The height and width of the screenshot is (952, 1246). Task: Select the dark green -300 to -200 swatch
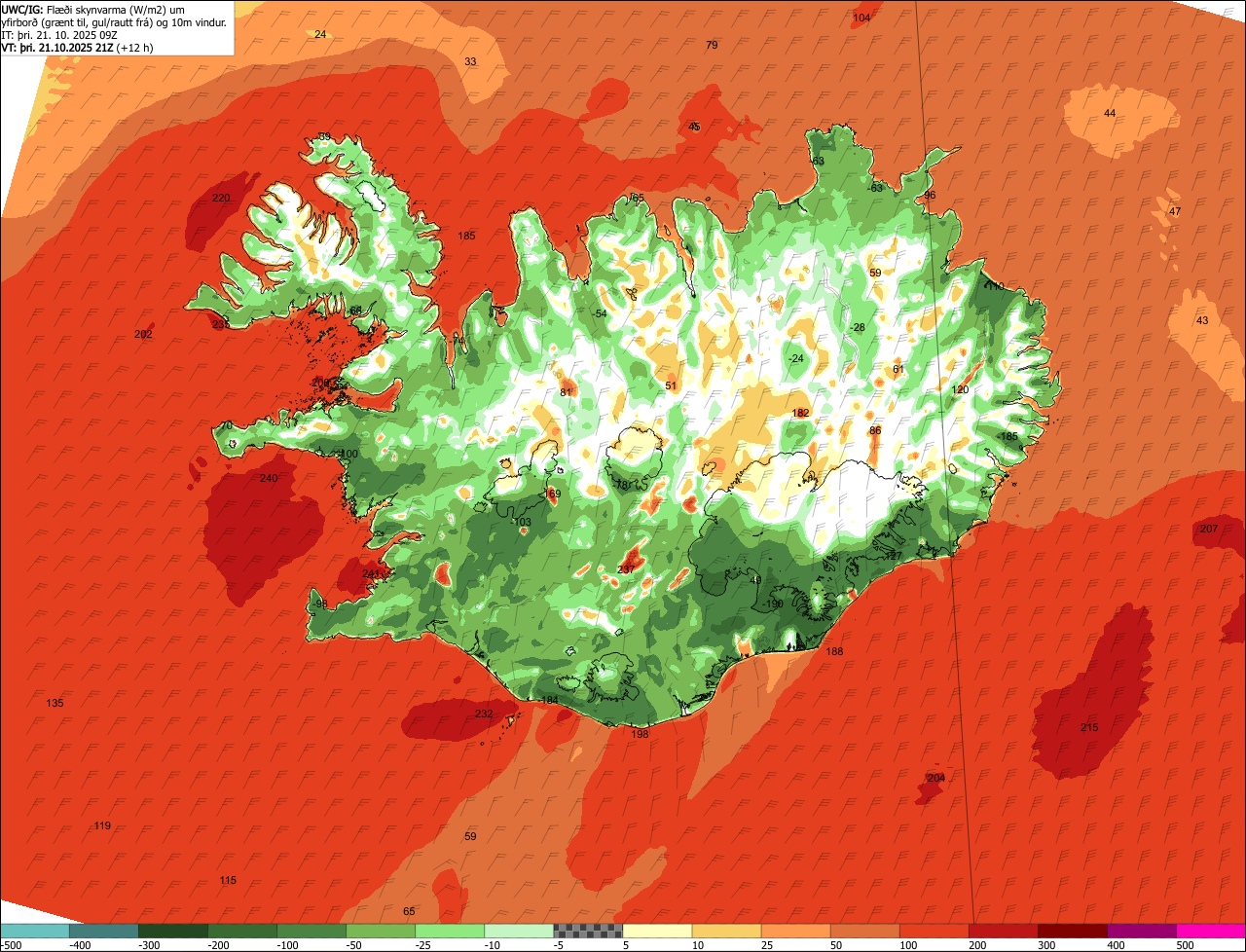[x=172, y=931]
